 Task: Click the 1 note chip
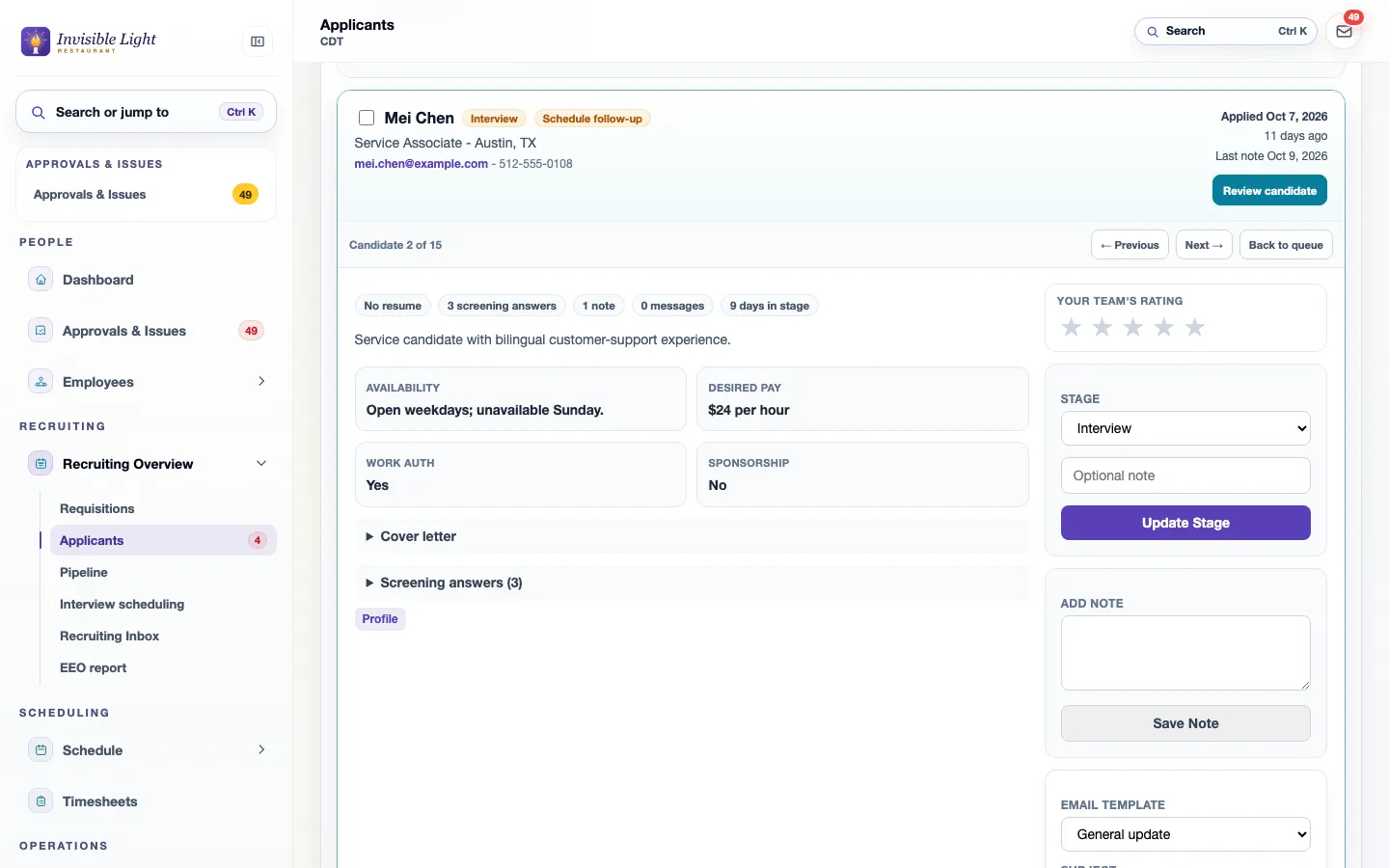tap(599, 306)
